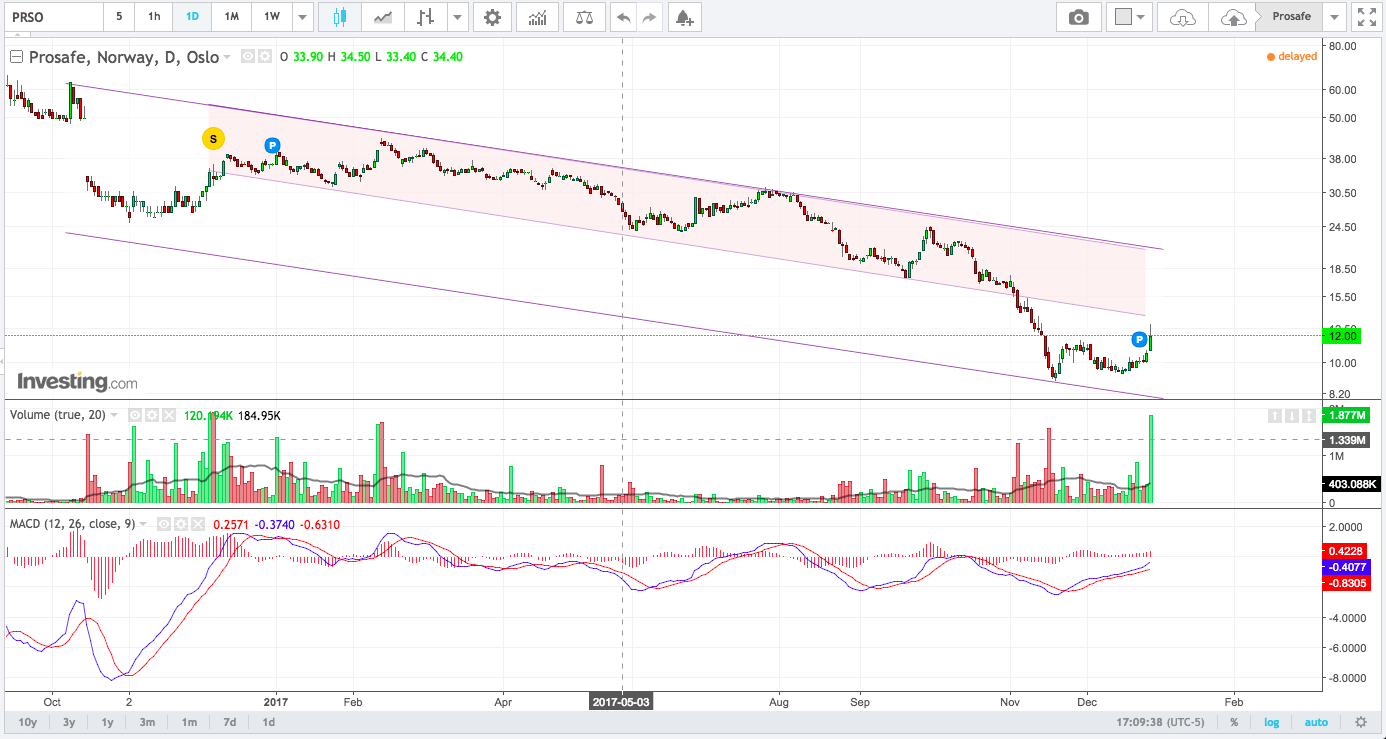Expand the time interval dropdown arrow after 1W
Image resolution: width=1386 pixels, height=739 pixels.
(x=302, y=17)
